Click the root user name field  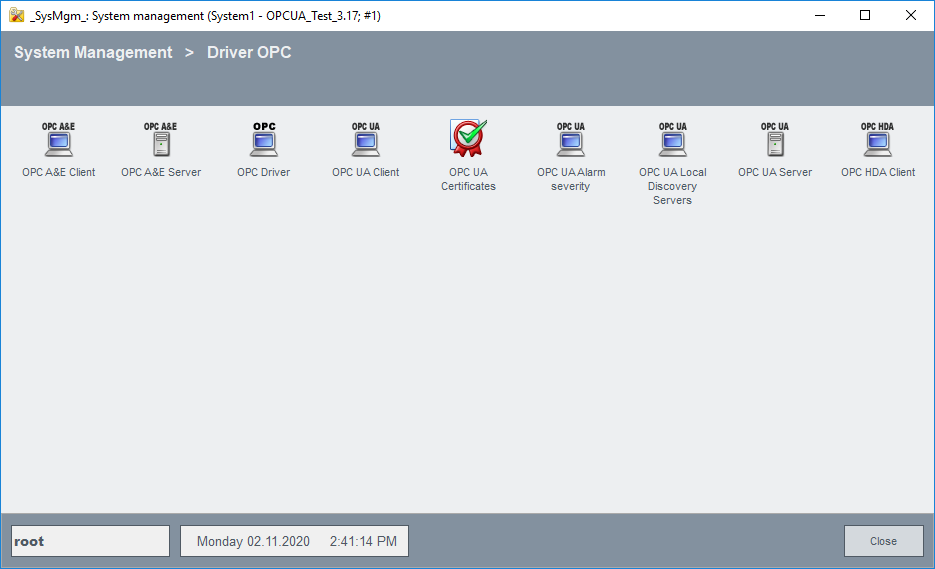coord(90,541)
